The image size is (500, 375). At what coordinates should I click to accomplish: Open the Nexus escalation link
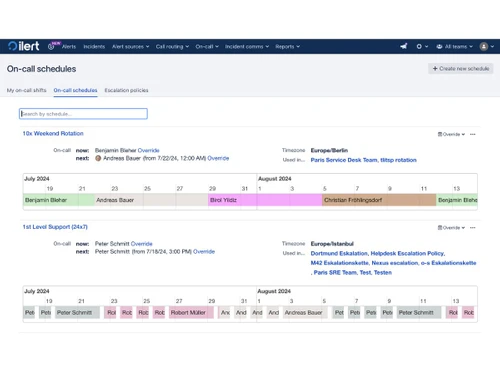click(395, 263)
